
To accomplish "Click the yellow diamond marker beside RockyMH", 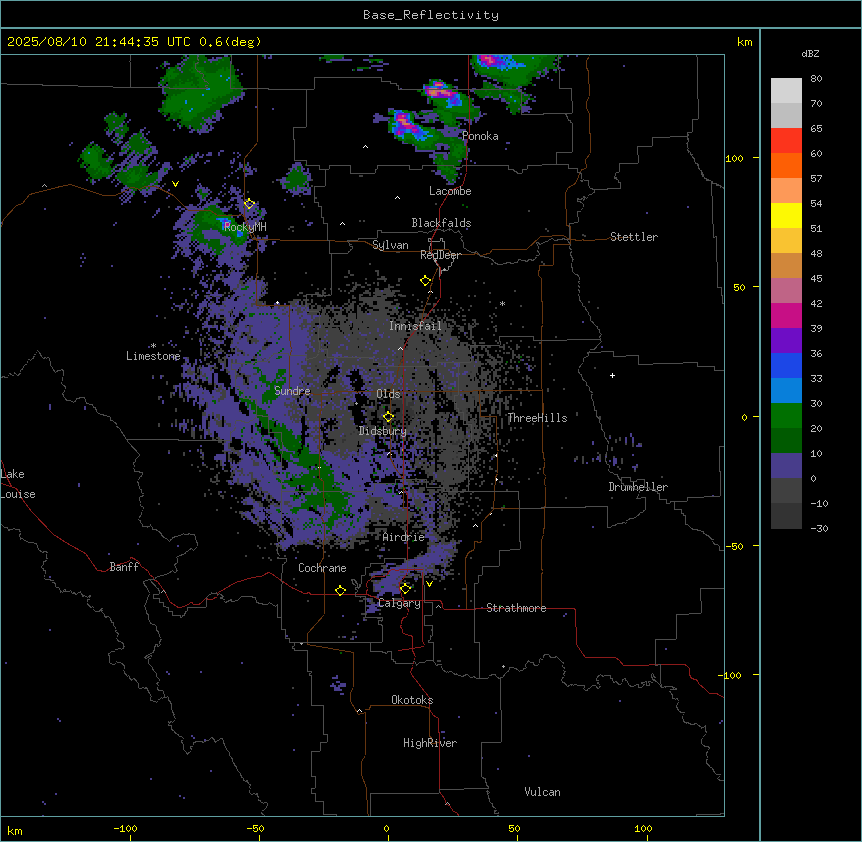I will [x=249, y=204].
